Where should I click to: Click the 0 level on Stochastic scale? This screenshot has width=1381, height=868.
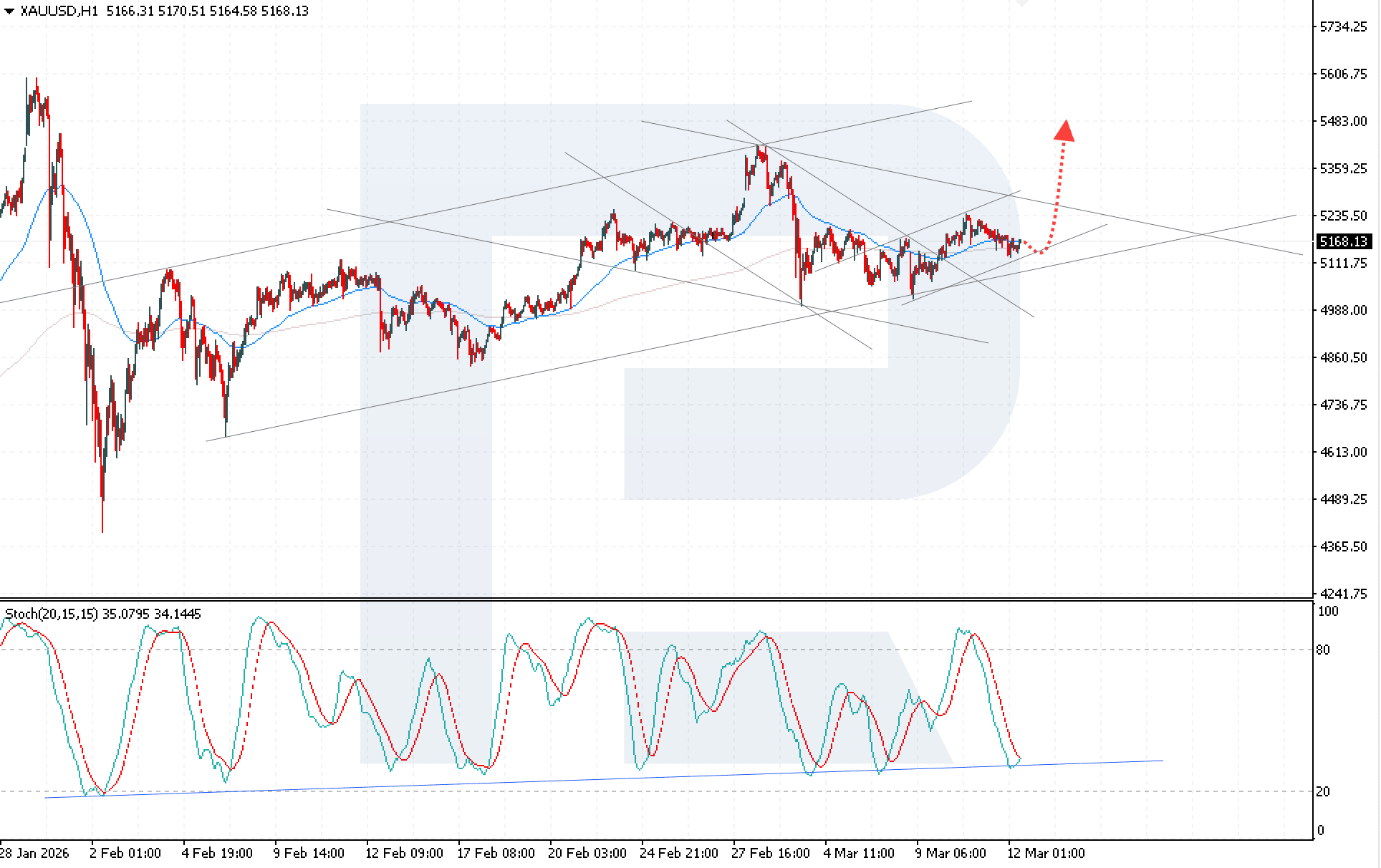(x=1321, y=831)
